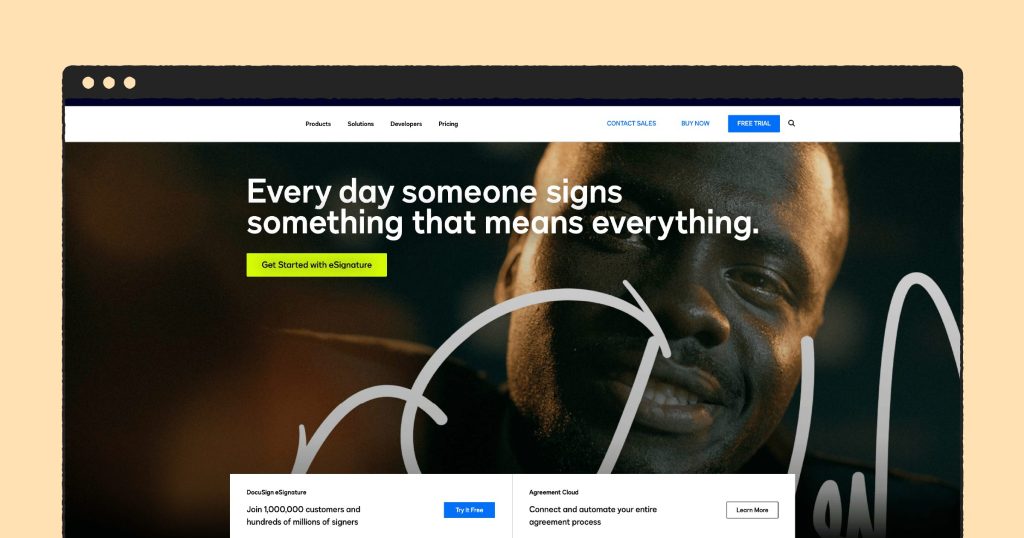Viewport: 1024px width, 538px height.
Task: Select the DocuSign eSignature card heading
Action: pyautogui.click(x=276, y=492)
